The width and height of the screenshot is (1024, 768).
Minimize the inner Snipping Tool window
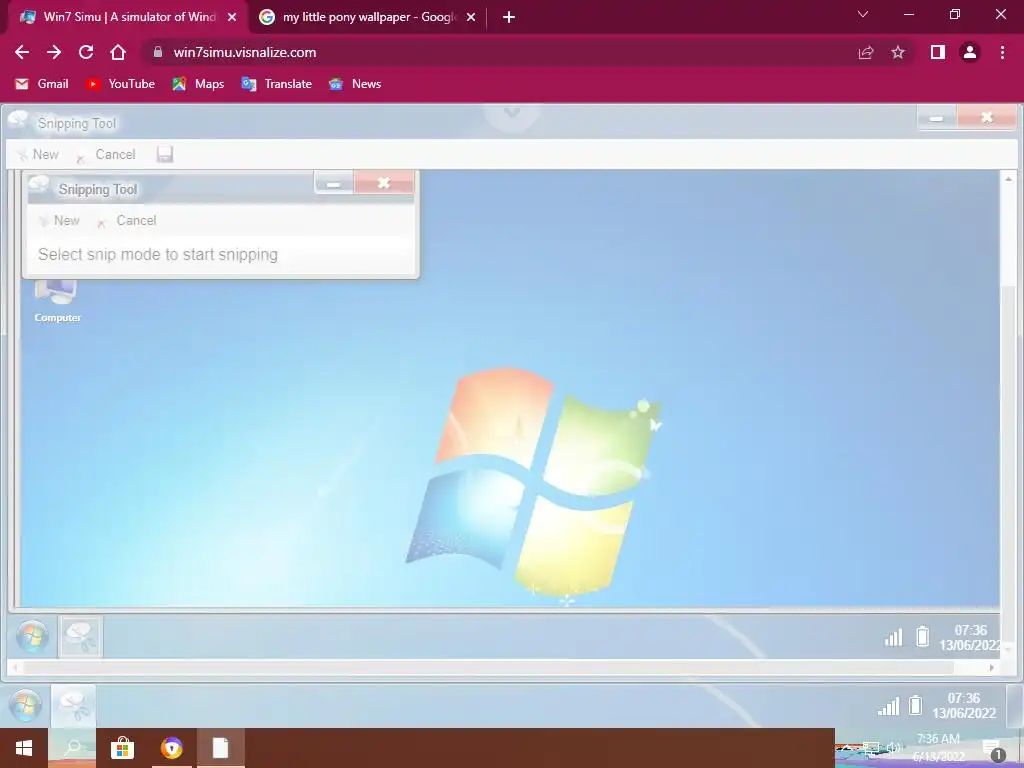(x=334, y=184)
